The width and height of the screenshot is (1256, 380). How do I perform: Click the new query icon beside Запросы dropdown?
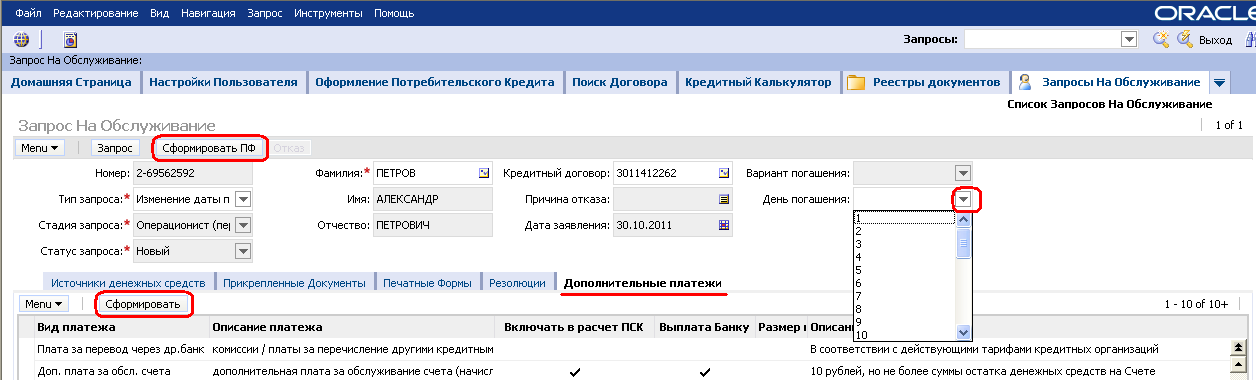click(1161, 39)
